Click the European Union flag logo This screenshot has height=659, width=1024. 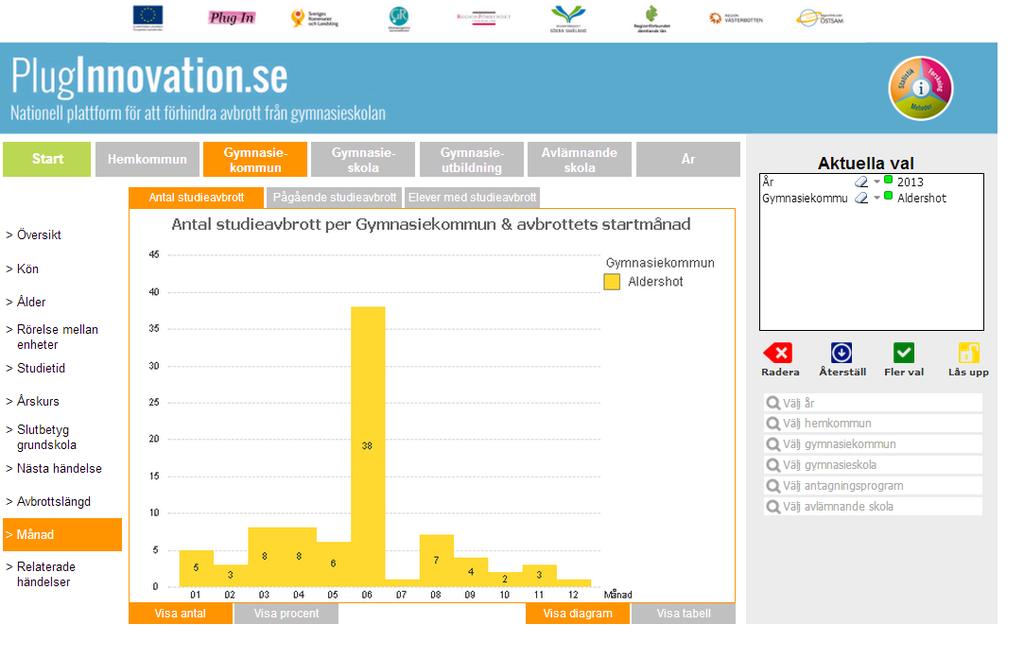pos(148,18)
